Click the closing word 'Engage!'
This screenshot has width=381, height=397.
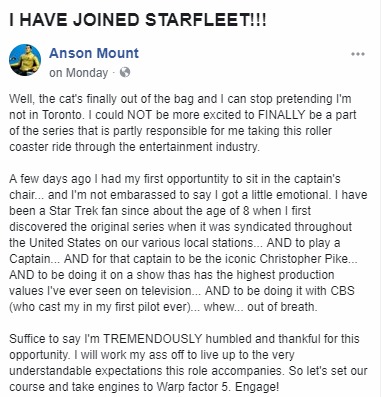[257, 387]
